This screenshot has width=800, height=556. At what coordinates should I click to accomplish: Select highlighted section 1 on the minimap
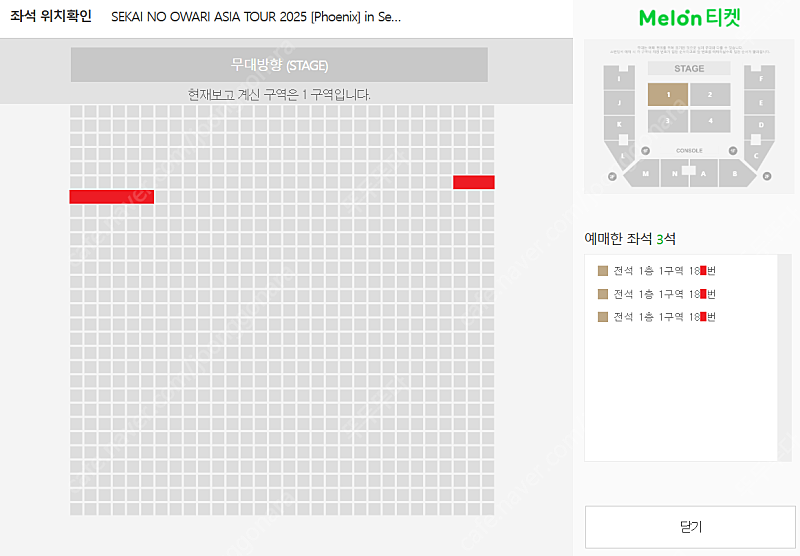point(668,94)
